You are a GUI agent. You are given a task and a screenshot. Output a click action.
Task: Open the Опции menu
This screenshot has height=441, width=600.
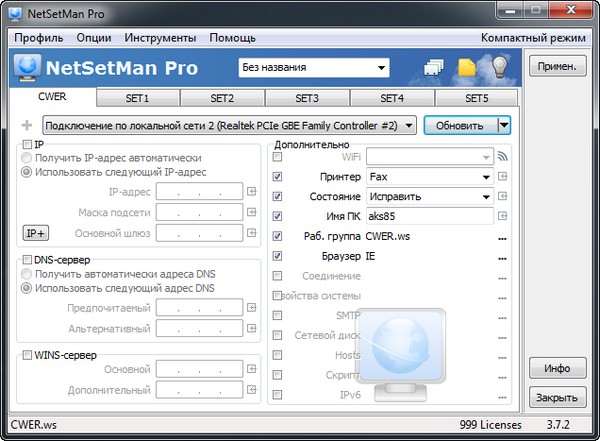pos(94,38)
